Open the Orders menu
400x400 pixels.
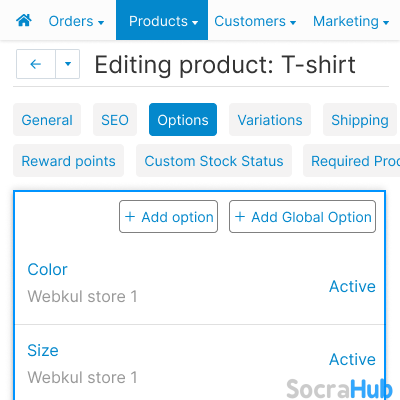(76, 21)
